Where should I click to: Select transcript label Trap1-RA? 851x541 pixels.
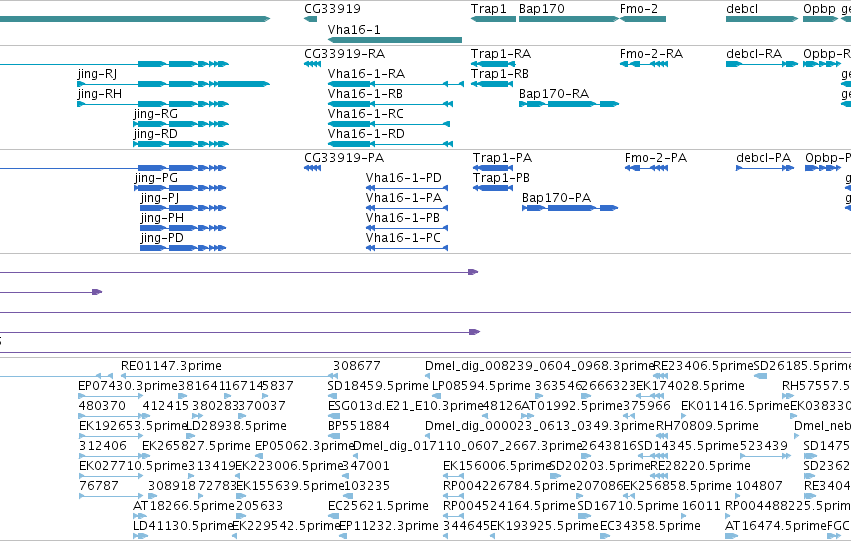tap(501, 54)
